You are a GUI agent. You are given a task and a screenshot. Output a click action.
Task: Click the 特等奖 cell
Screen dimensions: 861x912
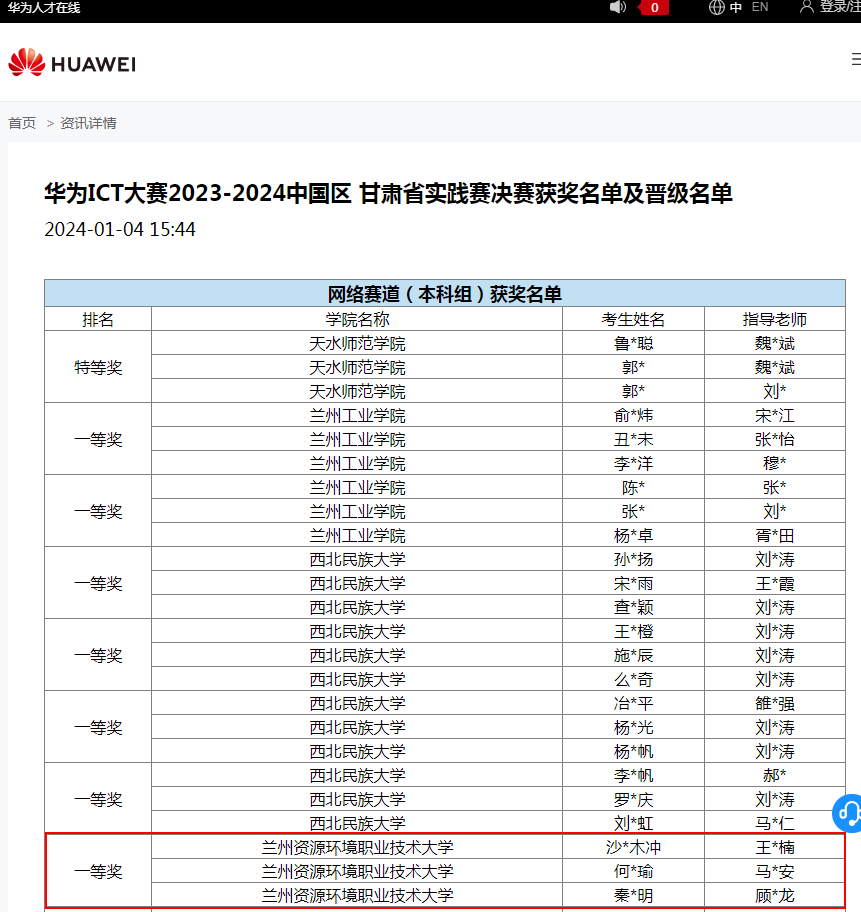click(x=98, y=367)
